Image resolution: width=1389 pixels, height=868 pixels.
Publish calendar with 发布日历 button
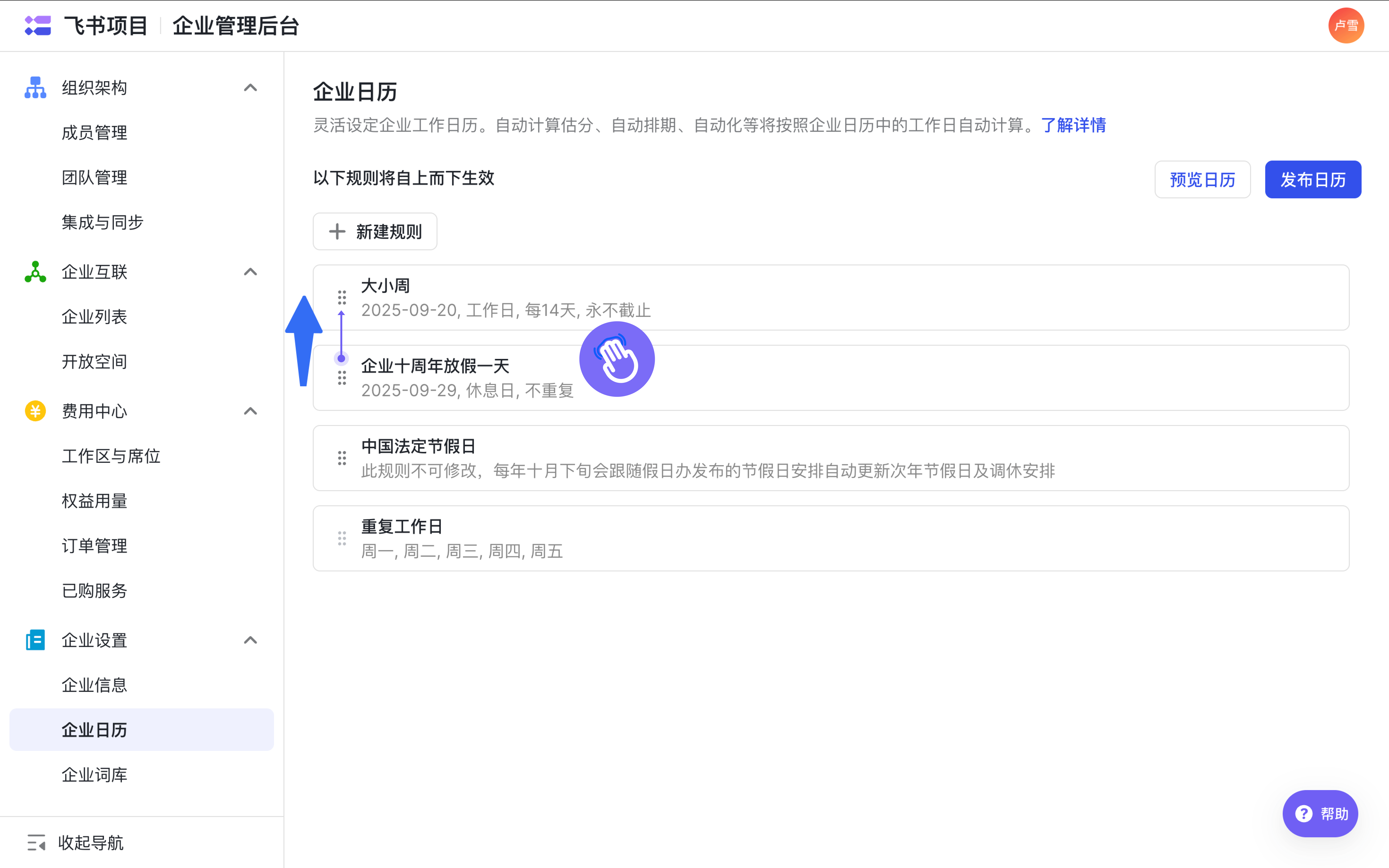[x=1313, y=180]
